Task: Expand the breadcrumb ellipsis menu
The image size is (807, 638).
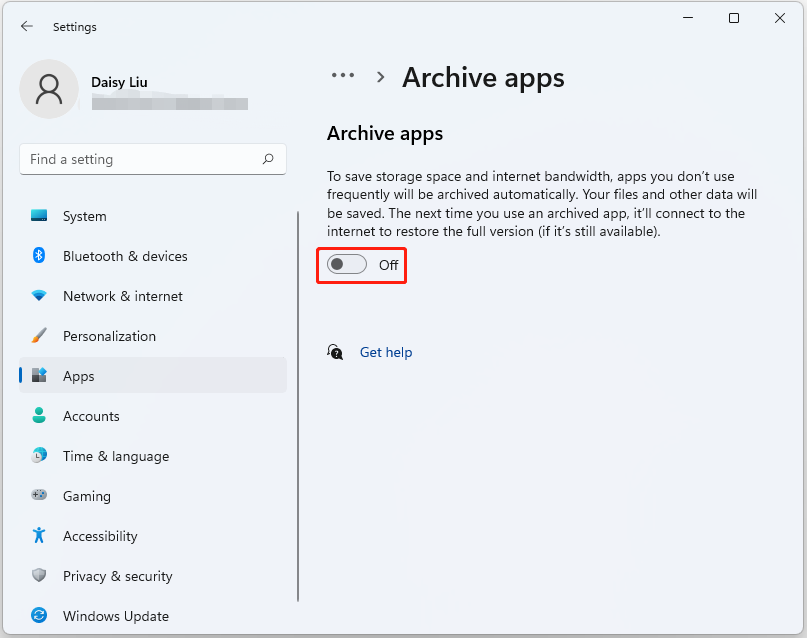Action: tap(343, 76)
